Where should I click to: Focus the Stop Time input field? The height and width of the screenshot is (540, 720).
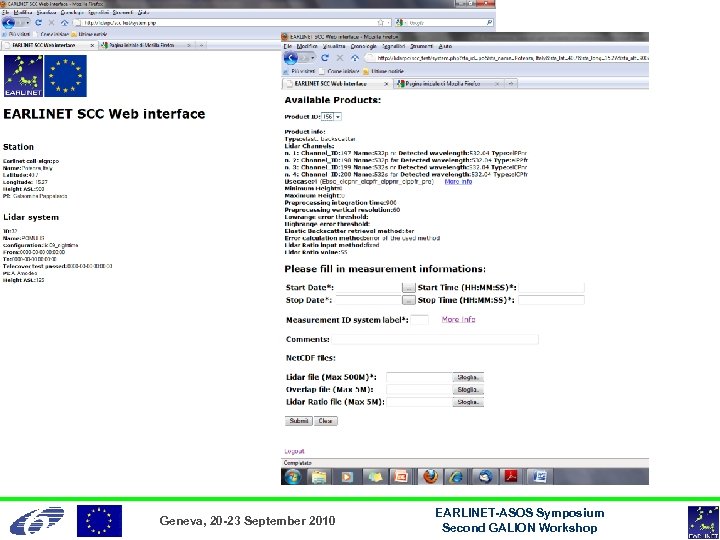pos(551,300)
